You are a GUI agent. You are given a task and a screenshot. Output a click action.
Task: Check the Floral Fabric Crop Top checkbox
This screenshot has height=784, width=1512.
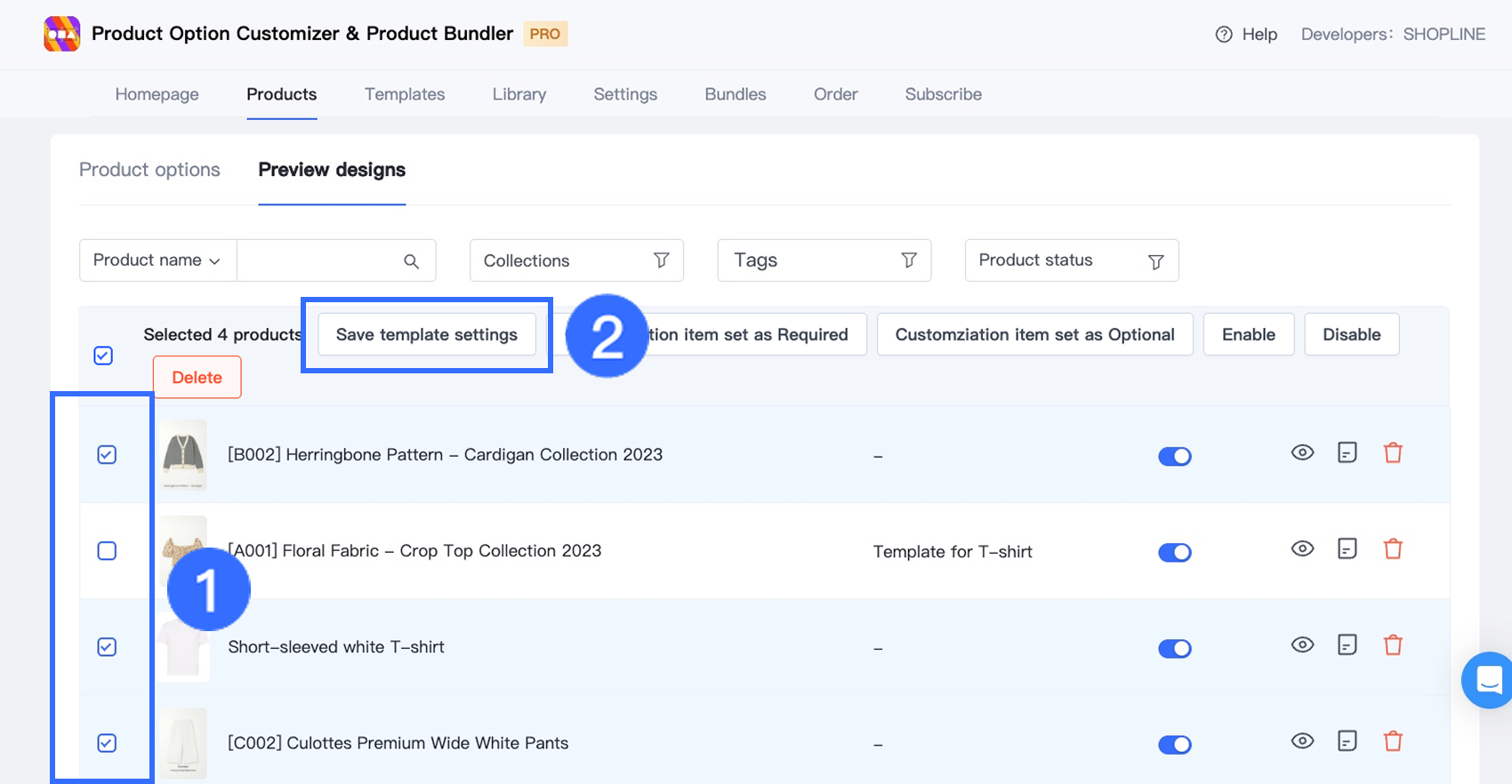pos(107,551)
